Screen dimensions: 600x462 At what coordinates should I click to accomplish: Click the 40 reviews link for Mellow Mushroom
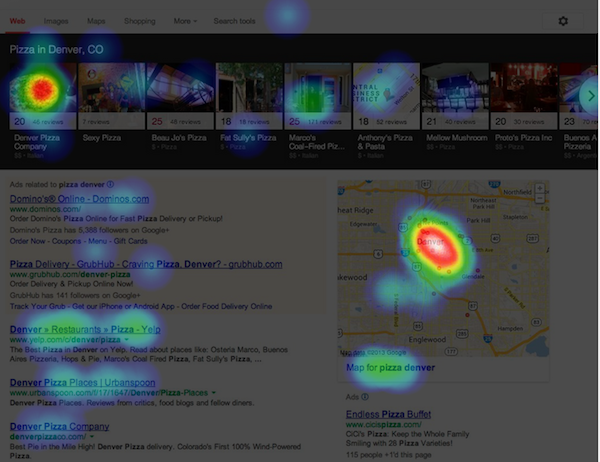[x=460, y=122]
